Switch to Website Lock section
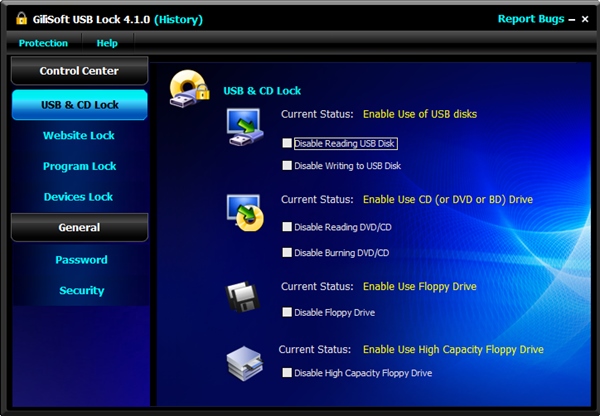This screenshot has height=416, width=600. pyautogui.click(x=79, y=135)
